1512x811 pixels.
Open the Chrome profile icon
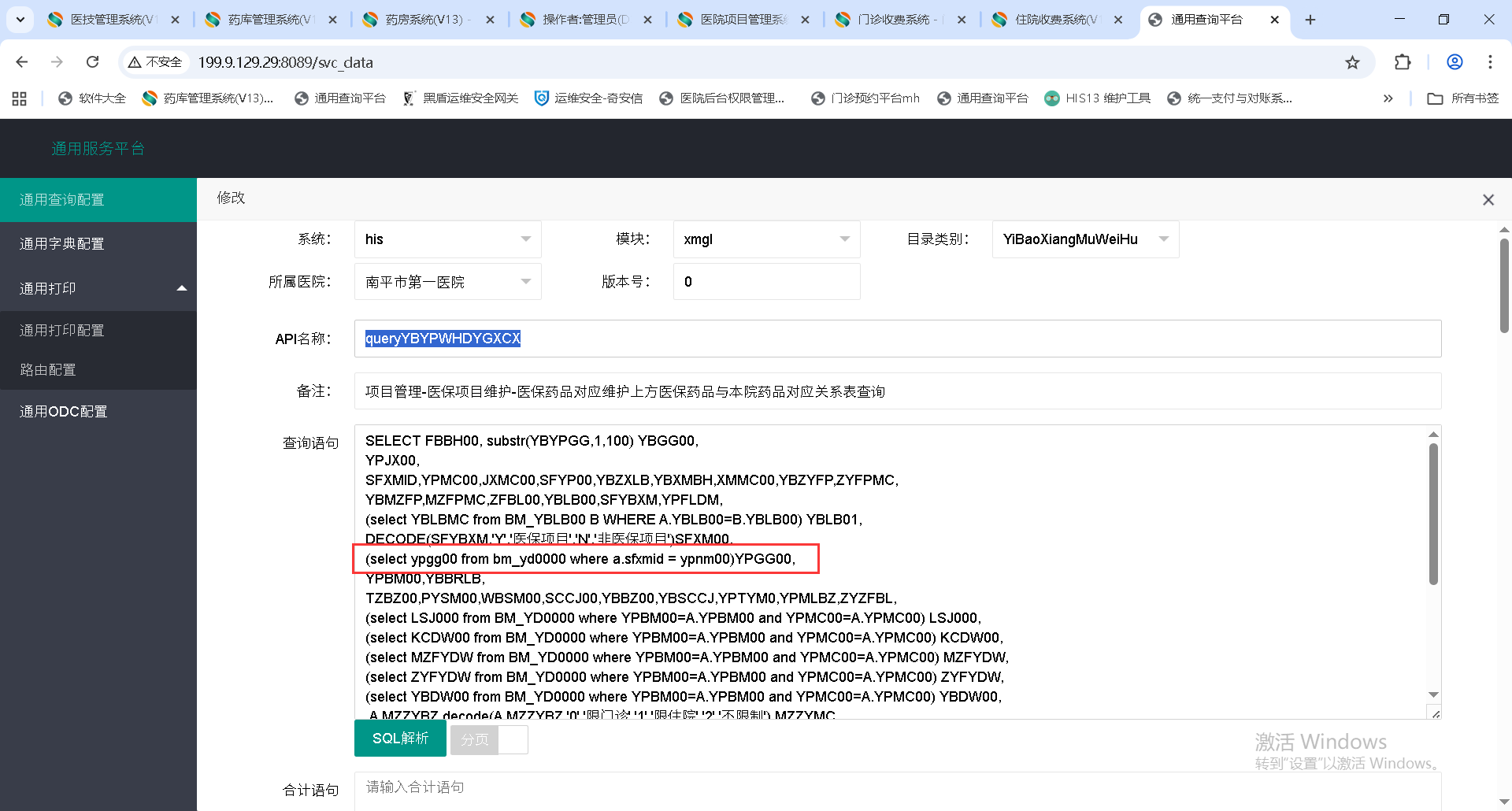[x=1455, y=62]
